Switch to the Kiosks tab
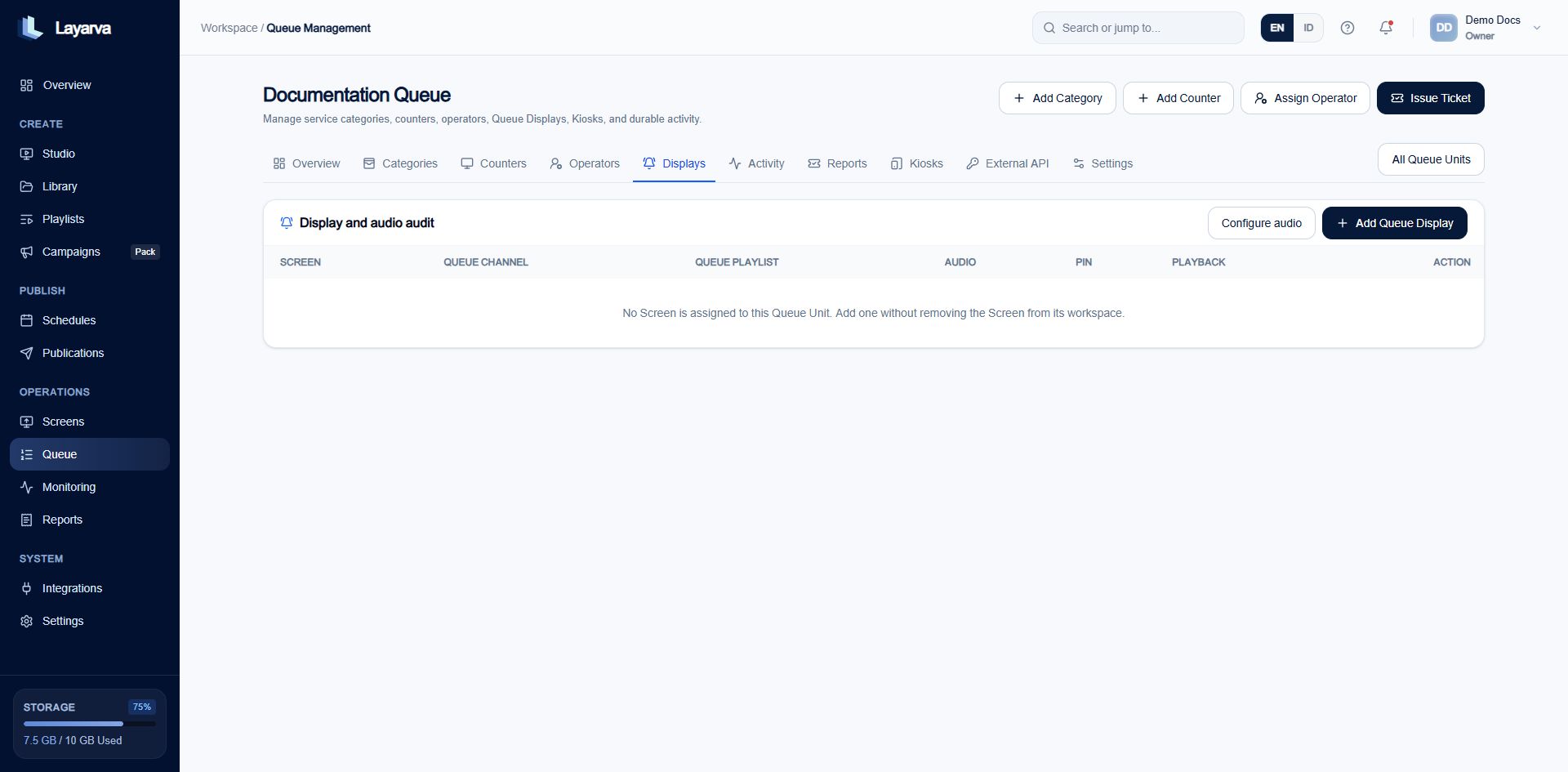 click(916, 163)
